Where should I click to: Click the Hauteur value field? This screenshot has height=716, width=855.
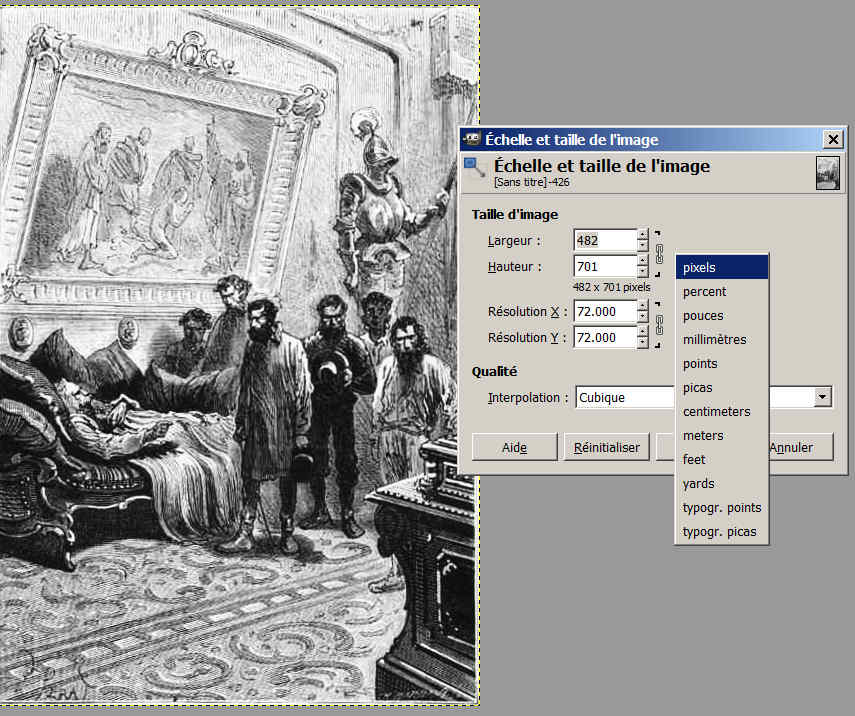pos(604,267)
